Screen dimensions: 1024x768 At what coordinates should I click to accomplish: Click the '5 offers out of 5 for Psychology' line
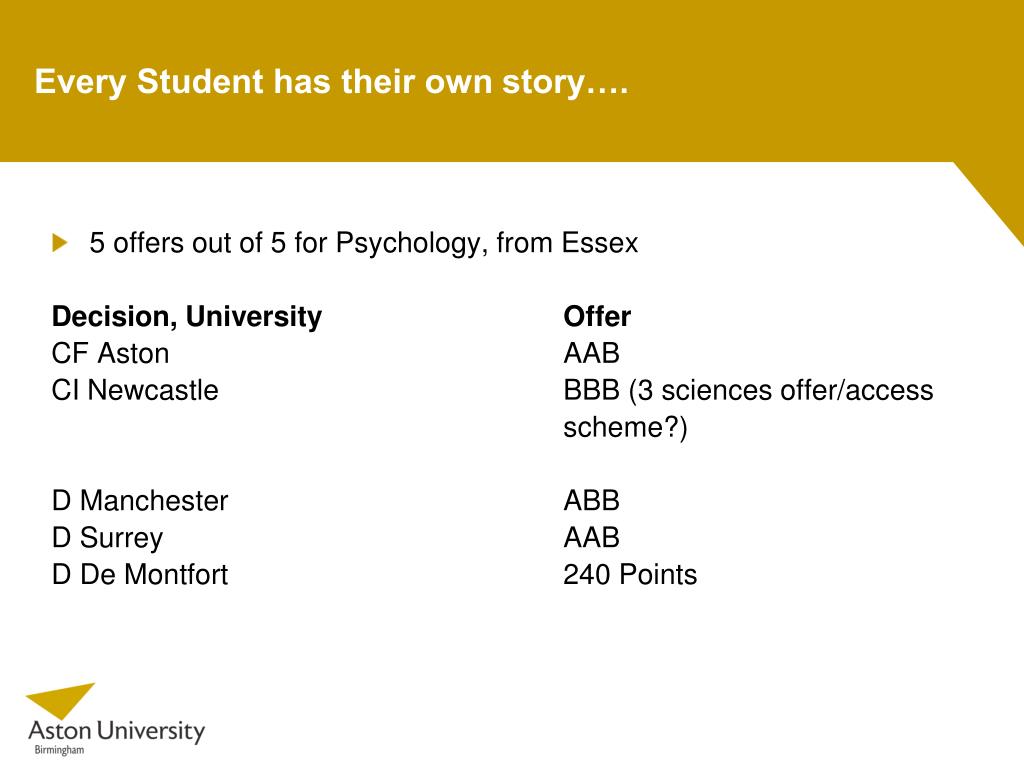[363, 243]
